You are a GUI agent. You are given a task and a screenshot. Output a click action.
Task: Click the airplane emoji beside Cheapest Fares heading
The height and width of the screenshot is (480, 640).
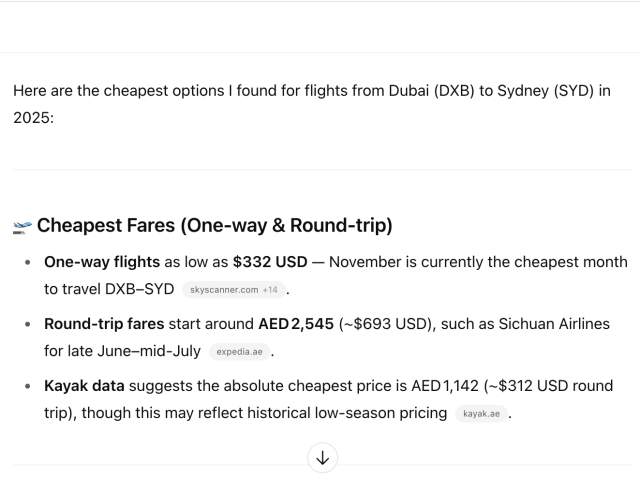pos(22,227)
